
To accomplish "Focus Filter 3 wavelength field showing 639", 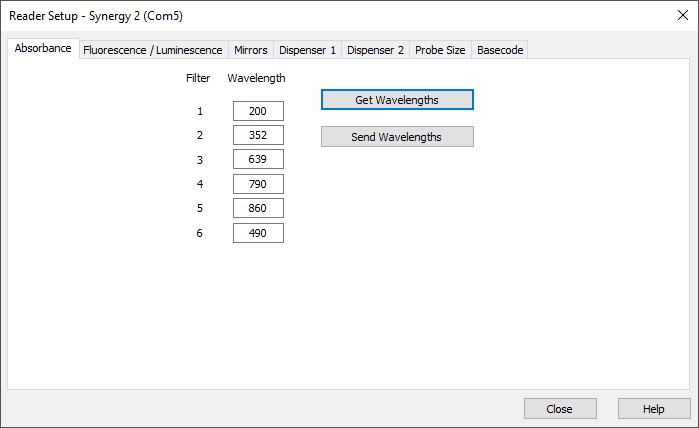I will pos(258,159).
